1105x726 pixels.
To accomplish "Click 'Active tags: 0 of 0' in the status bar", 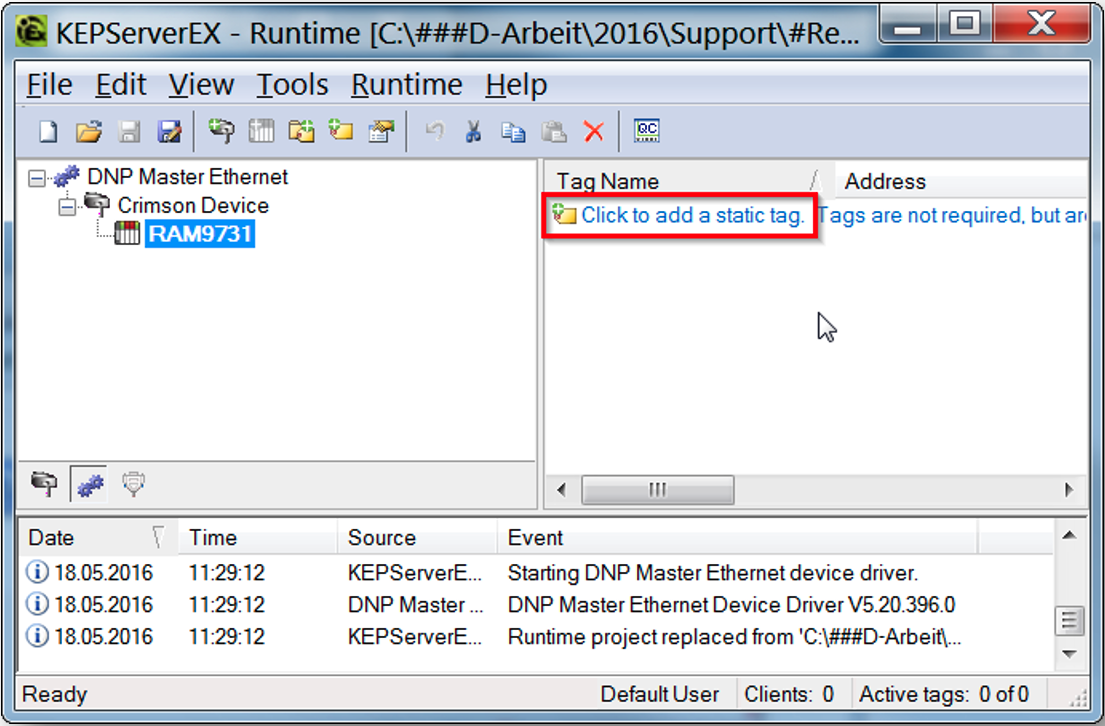I will (x=944, y=694).
